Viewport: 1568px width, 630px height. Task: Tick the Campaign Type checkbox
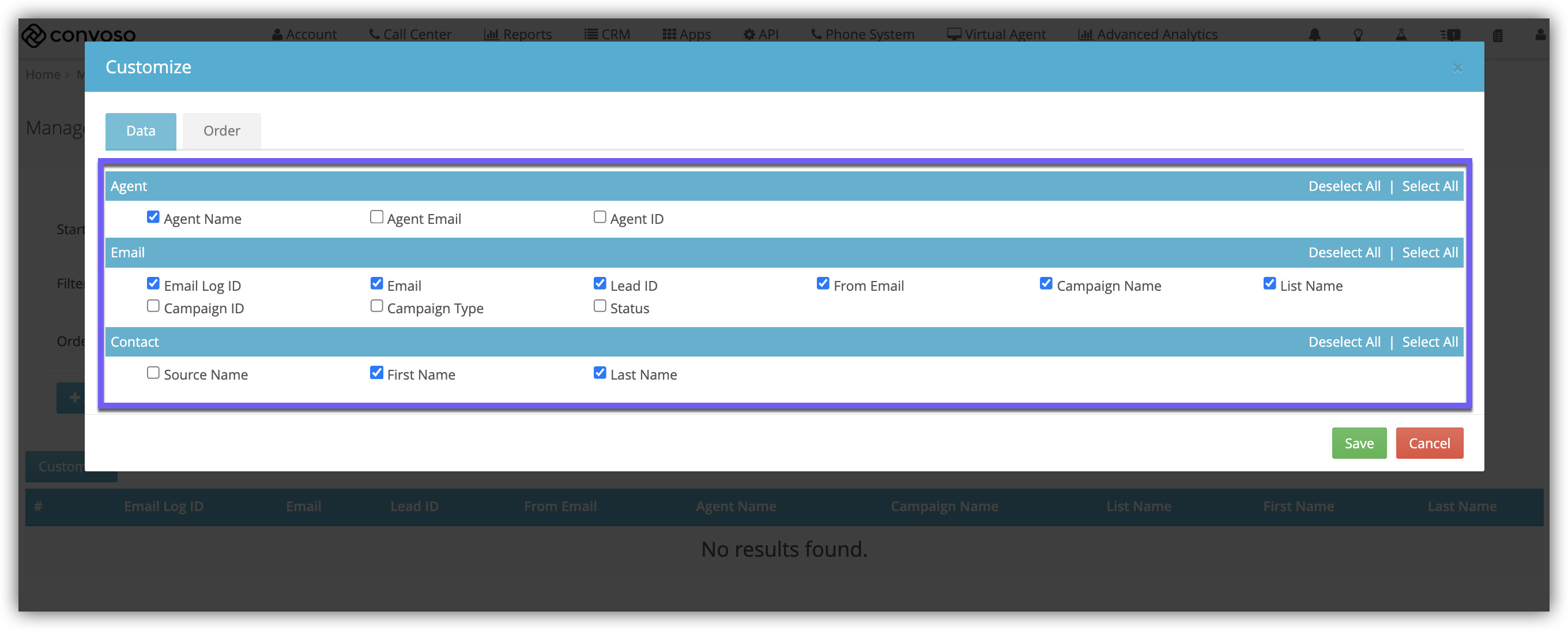376,306
